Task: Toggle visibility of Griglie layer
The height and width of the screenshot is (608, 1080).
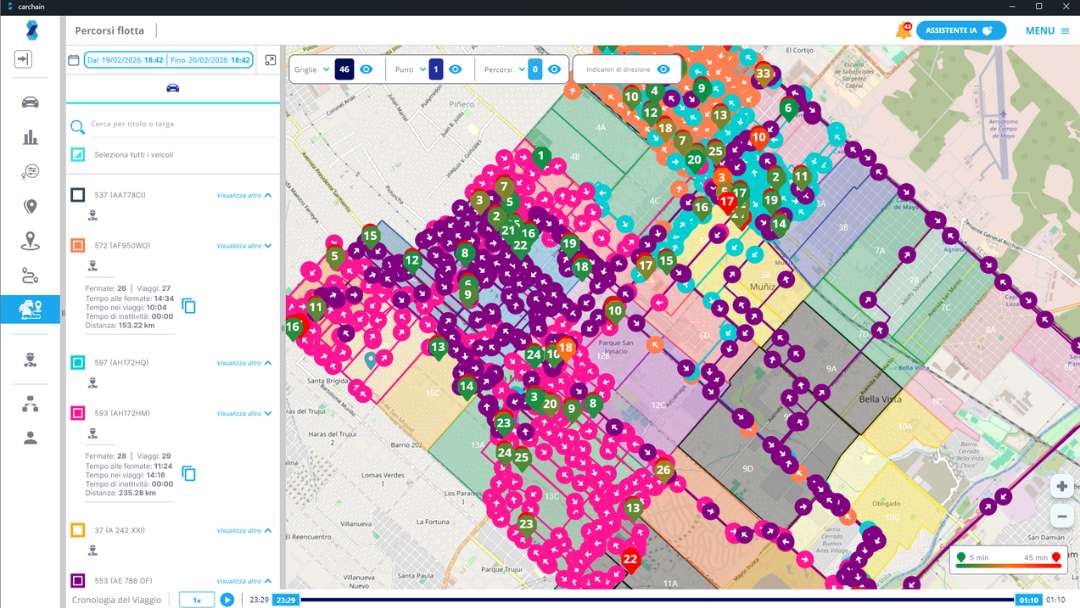Action: coord(368,69)
